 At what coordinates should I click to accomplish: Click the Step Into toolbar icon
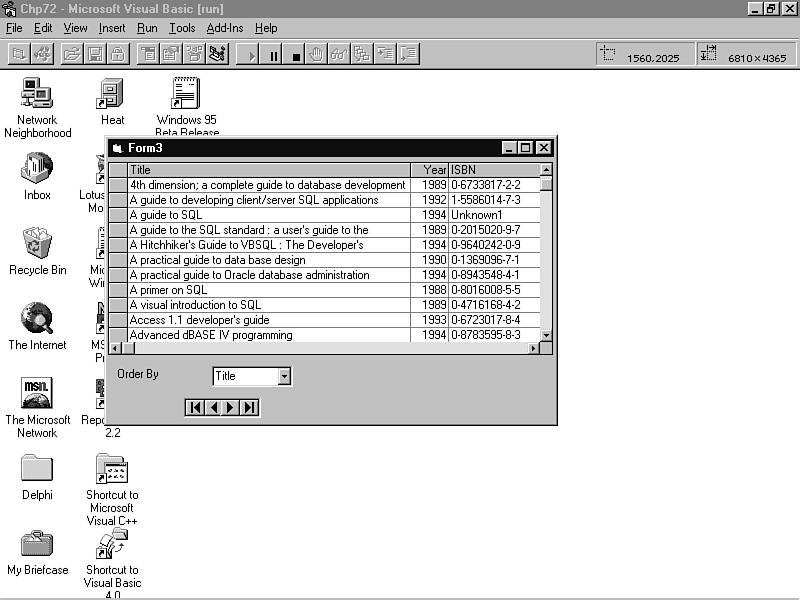click(x=385, y=55)
